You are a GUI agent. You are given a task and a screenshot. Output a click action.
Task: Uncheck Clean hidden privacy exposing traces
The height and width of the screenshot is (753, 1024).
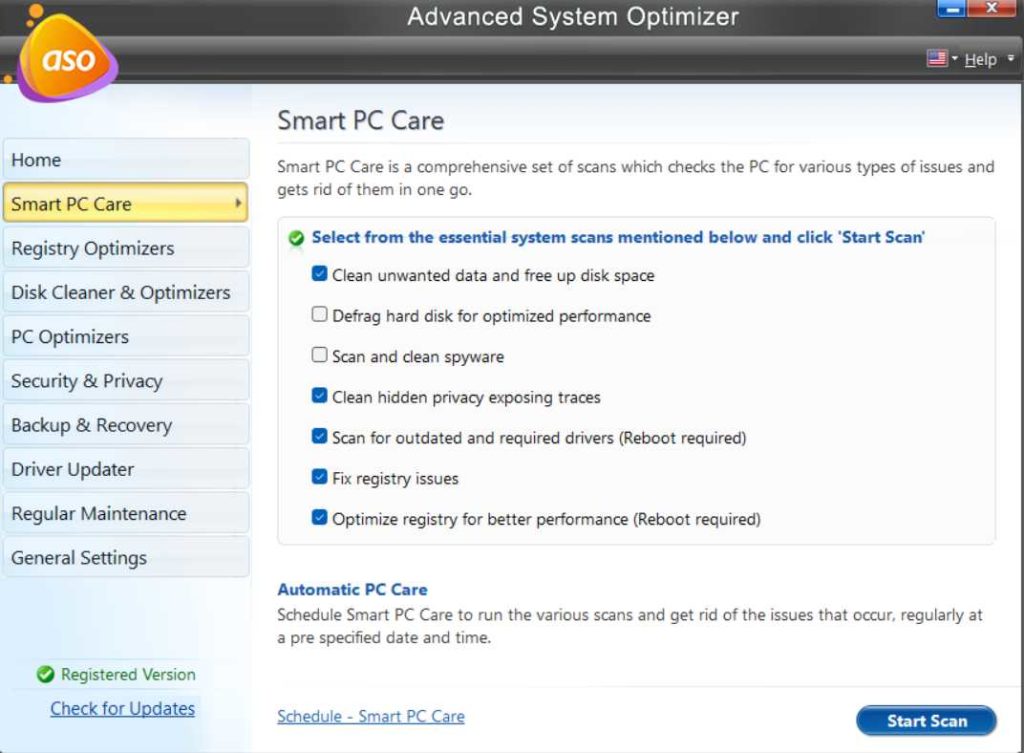coord(319,396)
